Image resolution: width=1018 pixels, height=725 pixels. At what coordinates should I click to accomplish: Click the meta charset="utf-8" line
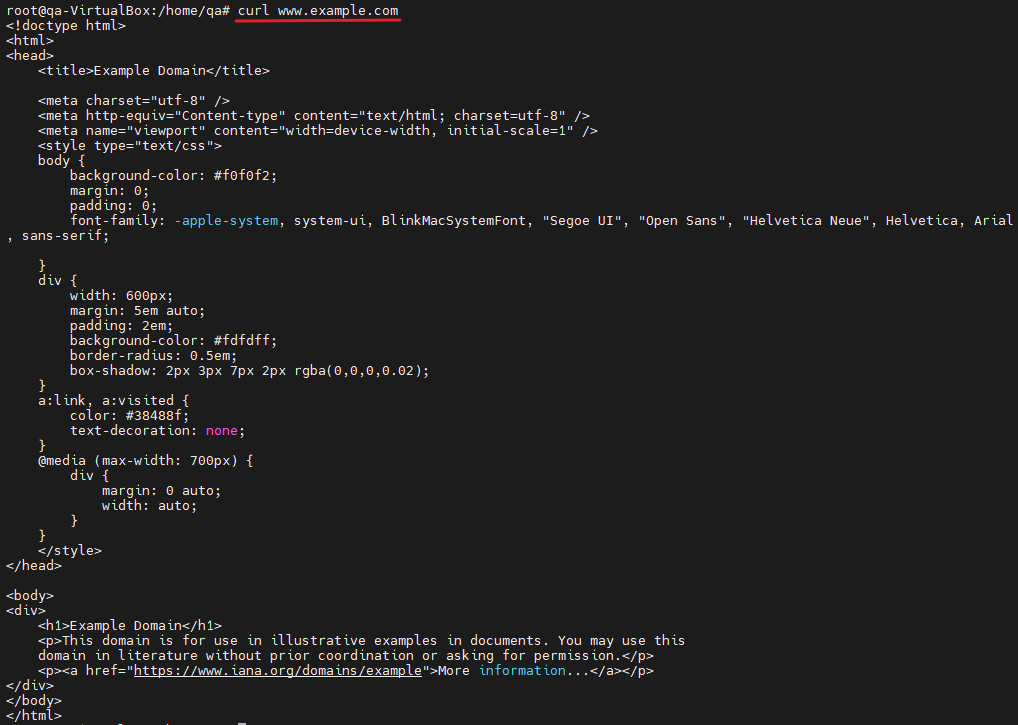(134, 101)
